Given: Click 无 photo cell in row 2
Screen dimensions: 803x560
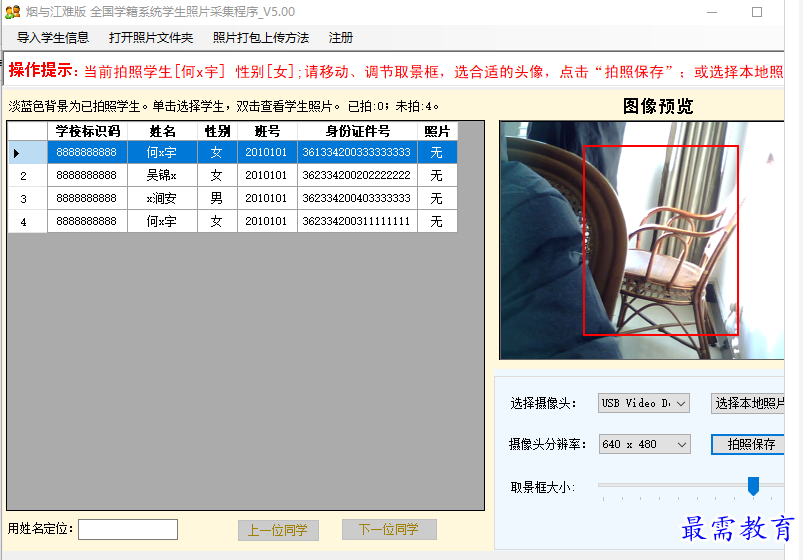Looking at the screenshot, I should coord(437,175).
